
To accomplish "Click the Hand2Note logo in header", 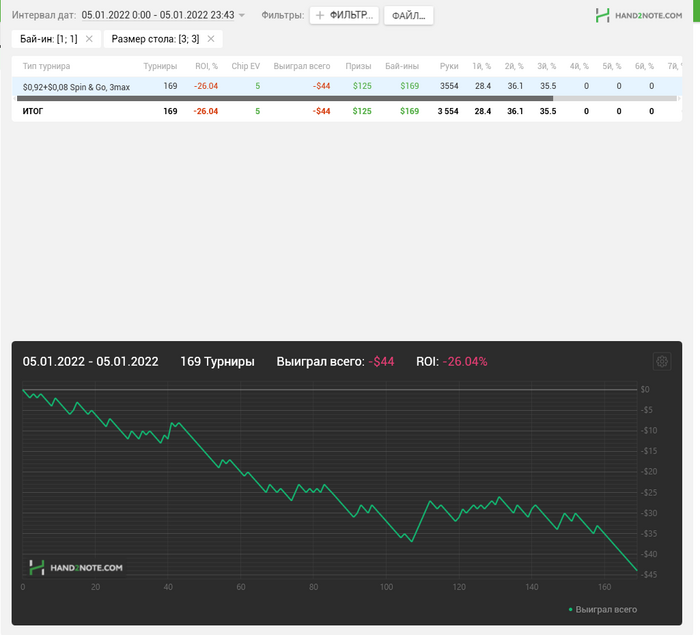I will [640, 15].
